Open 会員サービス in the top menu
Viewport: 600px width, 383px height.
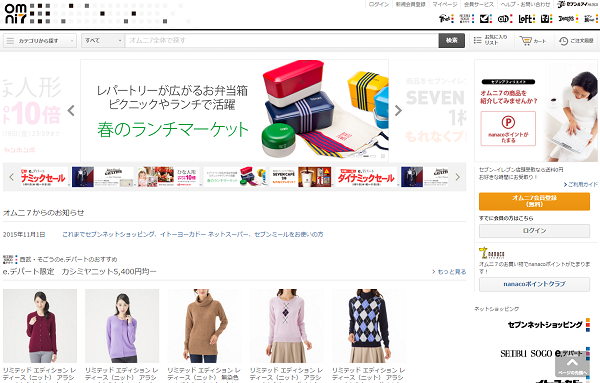click(x=479, y=4)
